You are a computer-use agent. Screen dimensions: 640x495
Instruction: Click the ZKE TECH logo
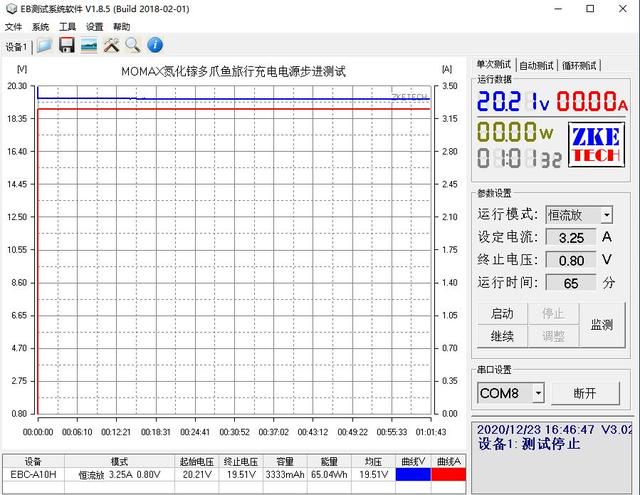(x=596, y=145)
